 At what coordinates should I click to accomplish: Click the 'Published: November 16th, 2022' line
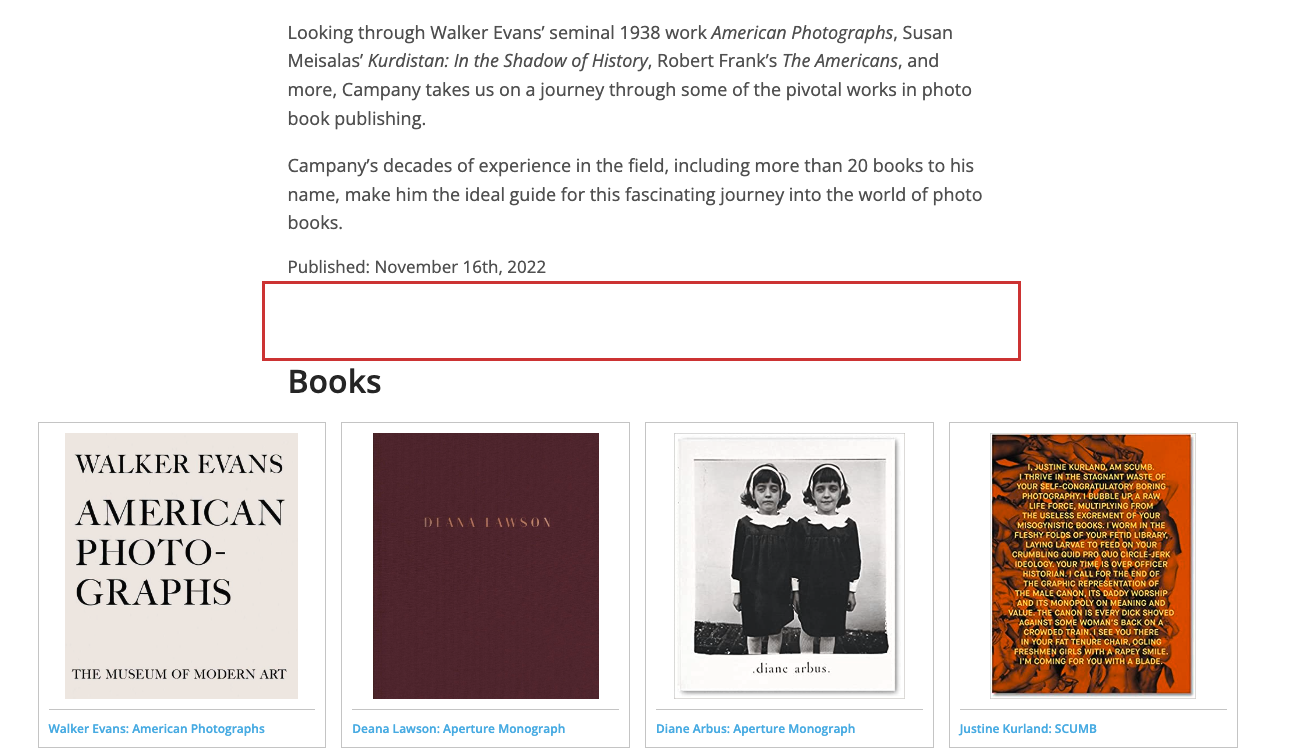coord(417,267)
